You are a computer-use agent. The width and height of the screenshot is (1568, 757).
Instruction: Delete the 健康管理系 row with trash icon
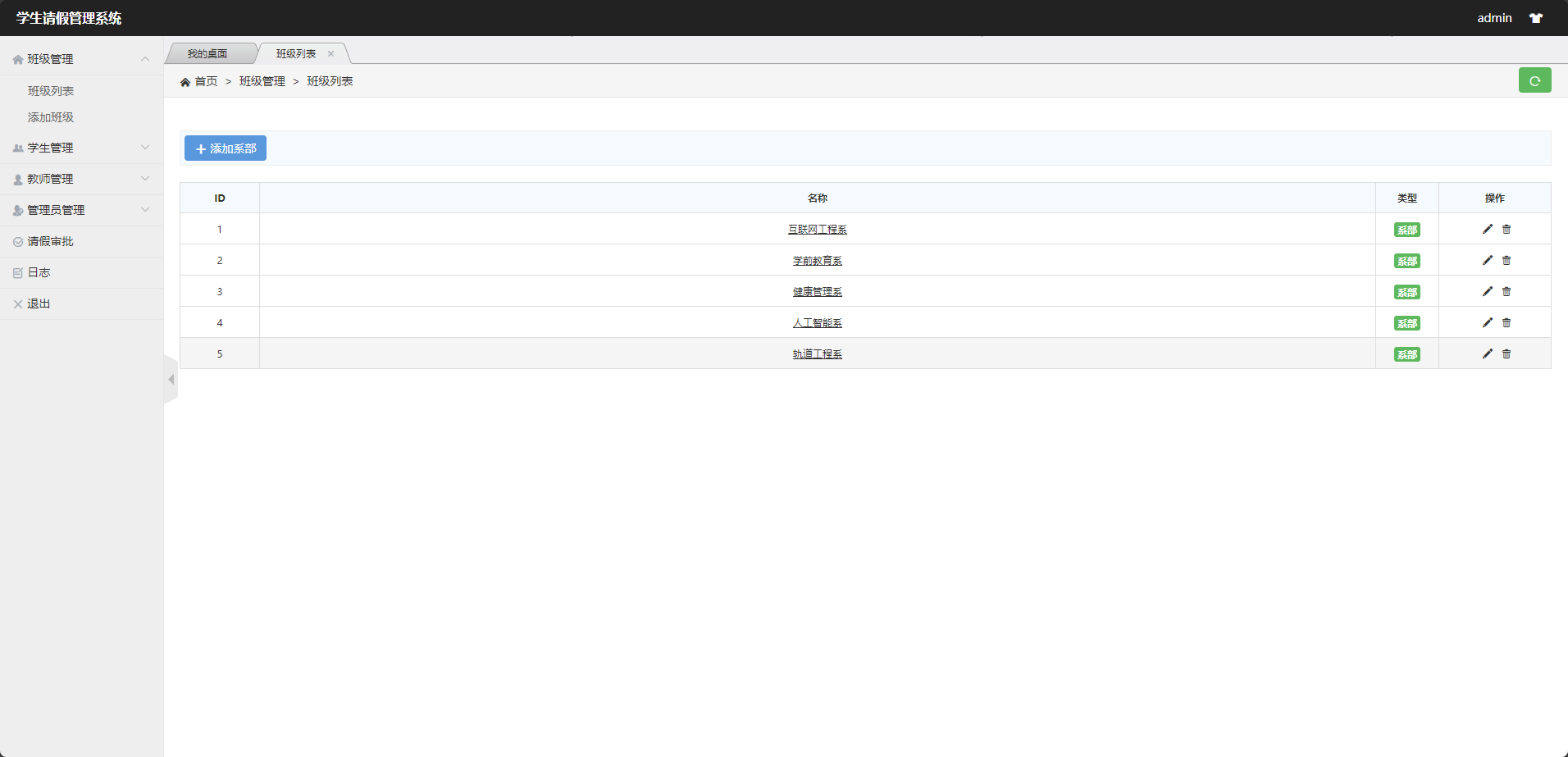pyautogui.click(x=1506, y=292)
